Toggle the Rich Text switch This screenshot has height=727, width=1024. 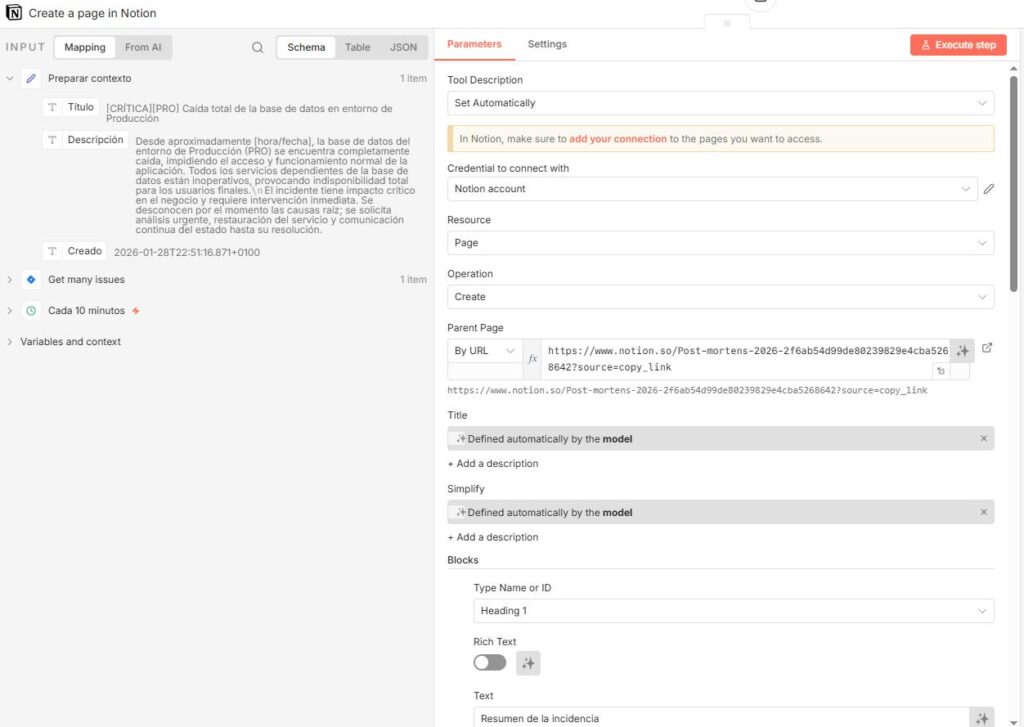click(490, 663)
